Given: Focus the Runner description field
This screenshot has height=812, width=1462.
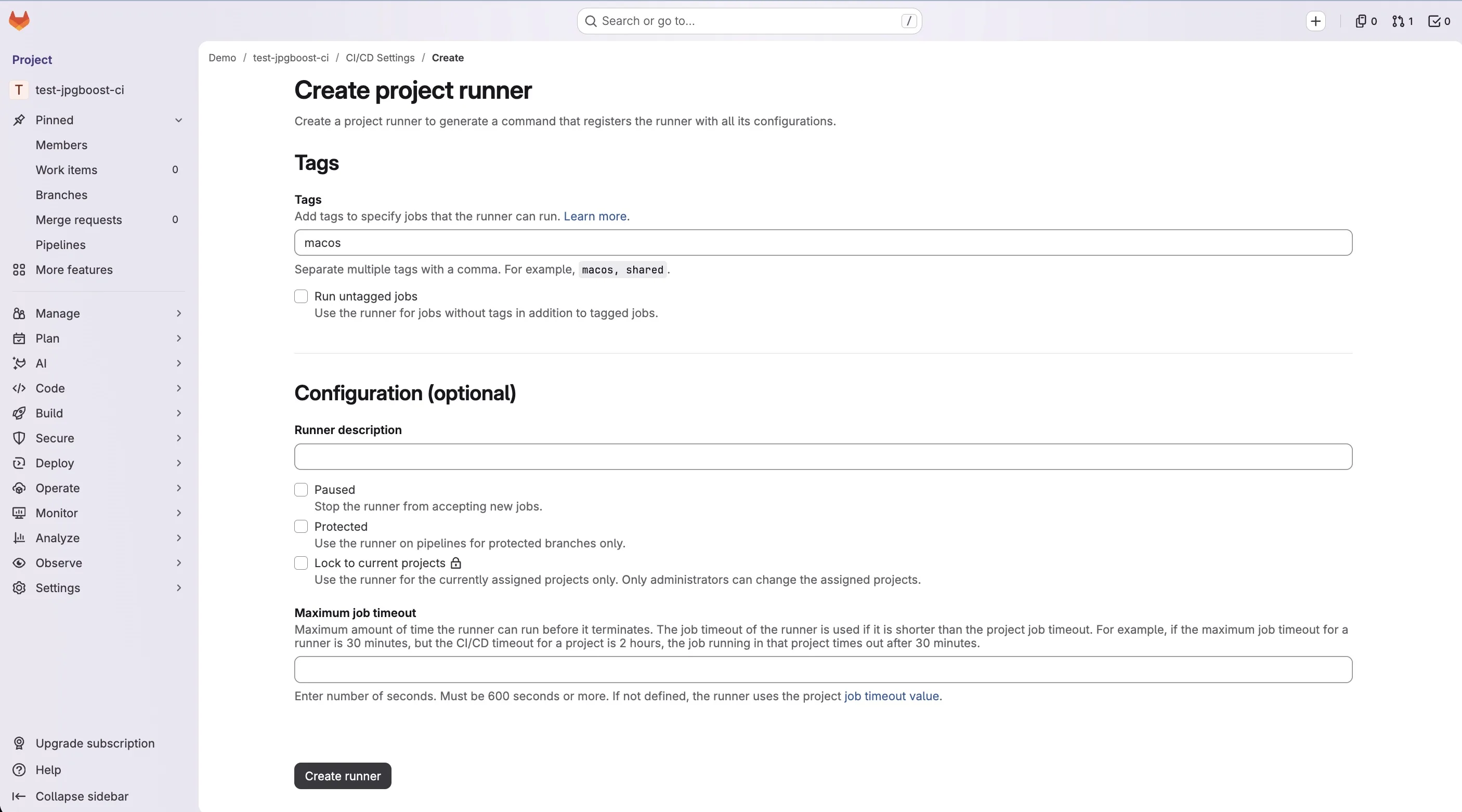Looking at the screenshot, I should (823, 457).
